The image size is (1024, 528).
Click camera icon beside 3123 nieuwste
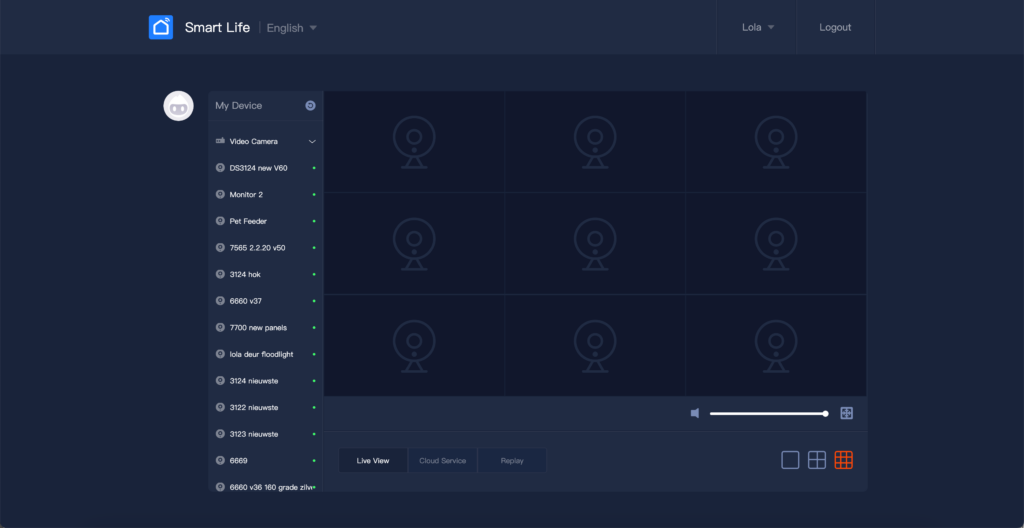(220, 433)
